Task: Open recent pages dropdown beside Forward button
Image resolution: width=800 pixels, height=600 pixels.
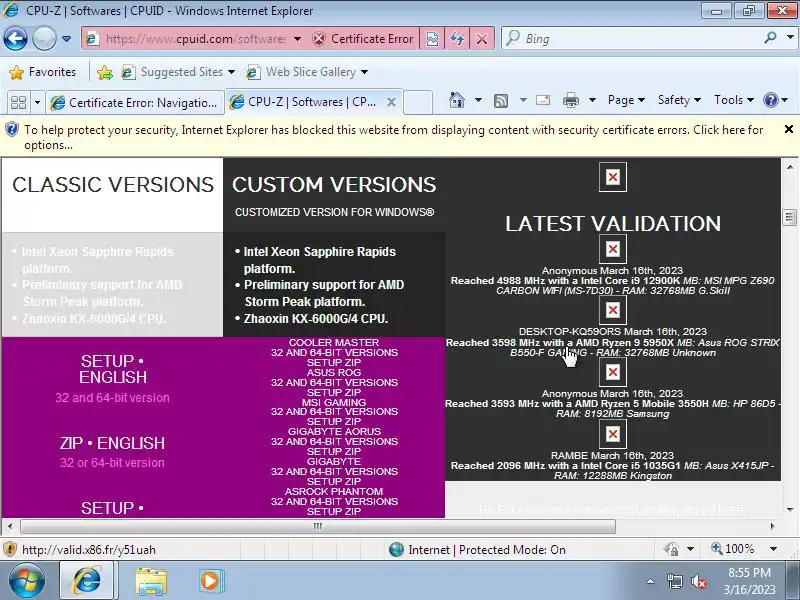Action: 66,39
